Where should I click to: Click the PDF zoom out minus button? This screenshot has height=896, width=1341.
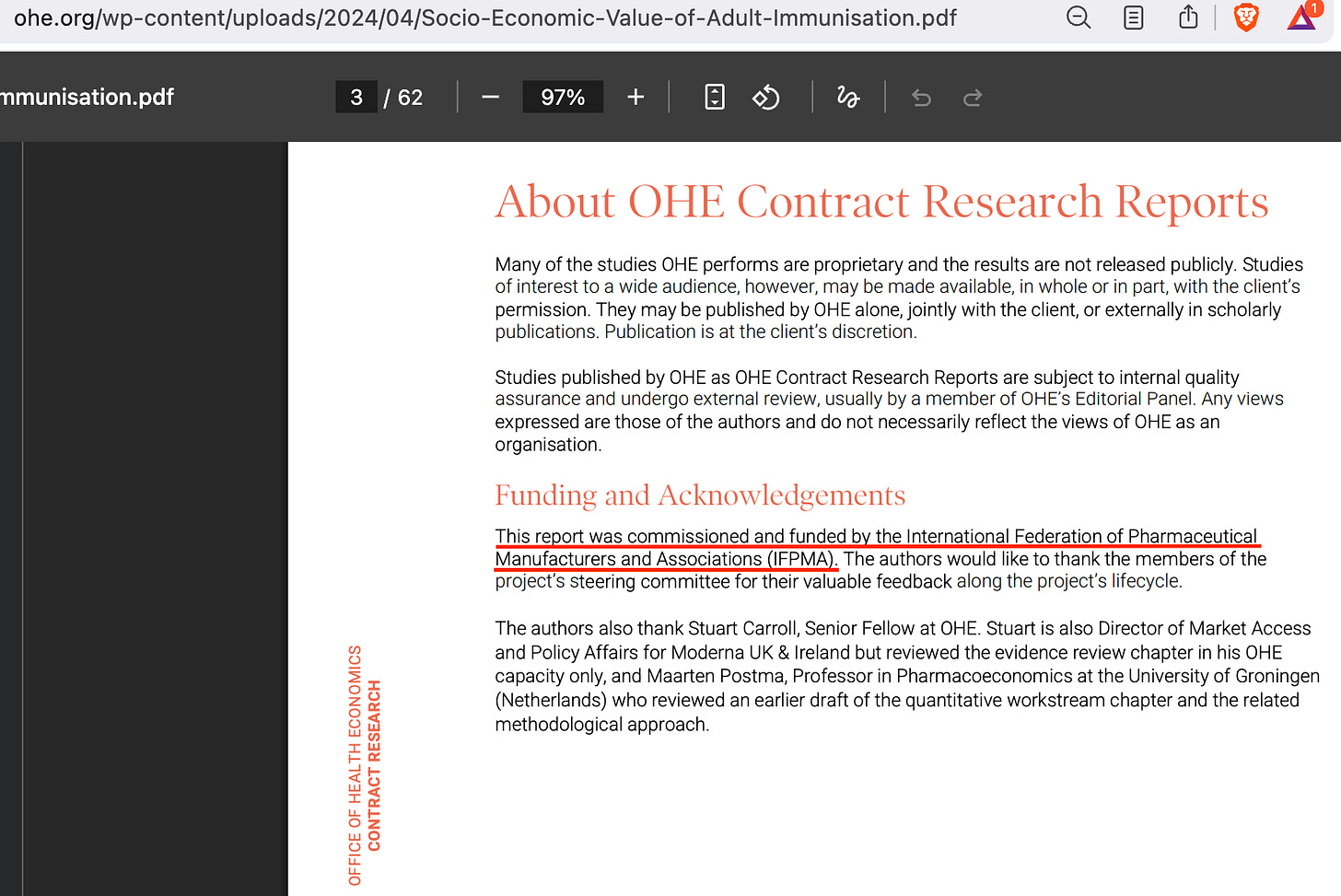[x=490, y=97]
